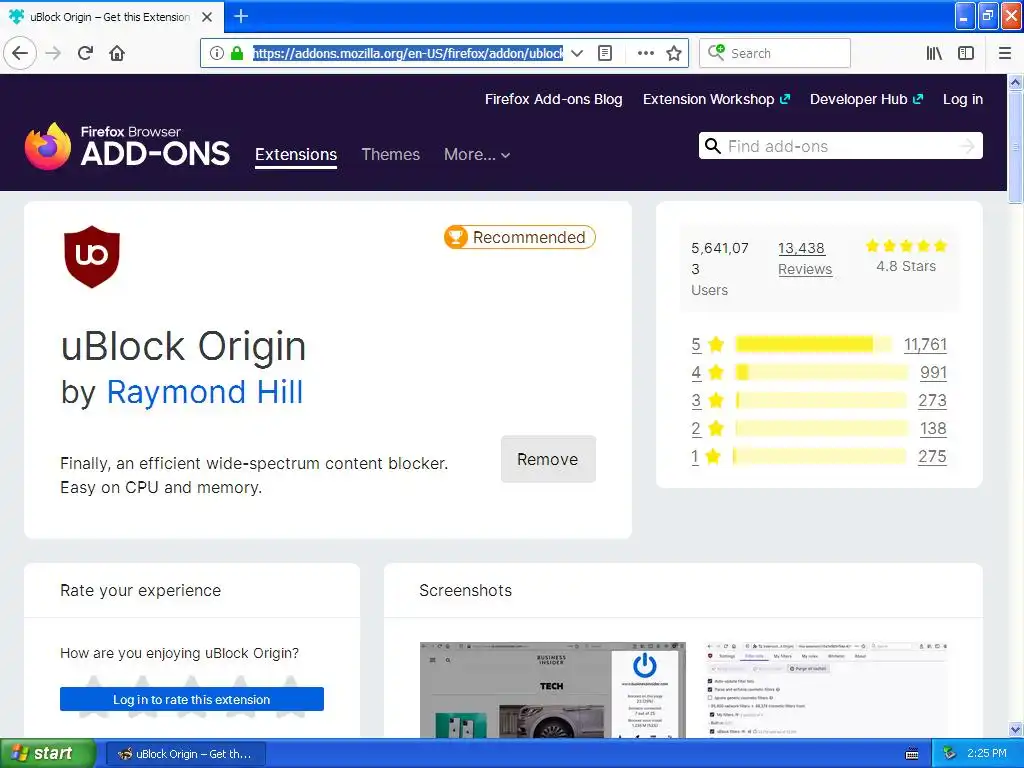1024x768 pixels.
Task: Open the settings screenshot thumbnail
Action: (827, 690)
